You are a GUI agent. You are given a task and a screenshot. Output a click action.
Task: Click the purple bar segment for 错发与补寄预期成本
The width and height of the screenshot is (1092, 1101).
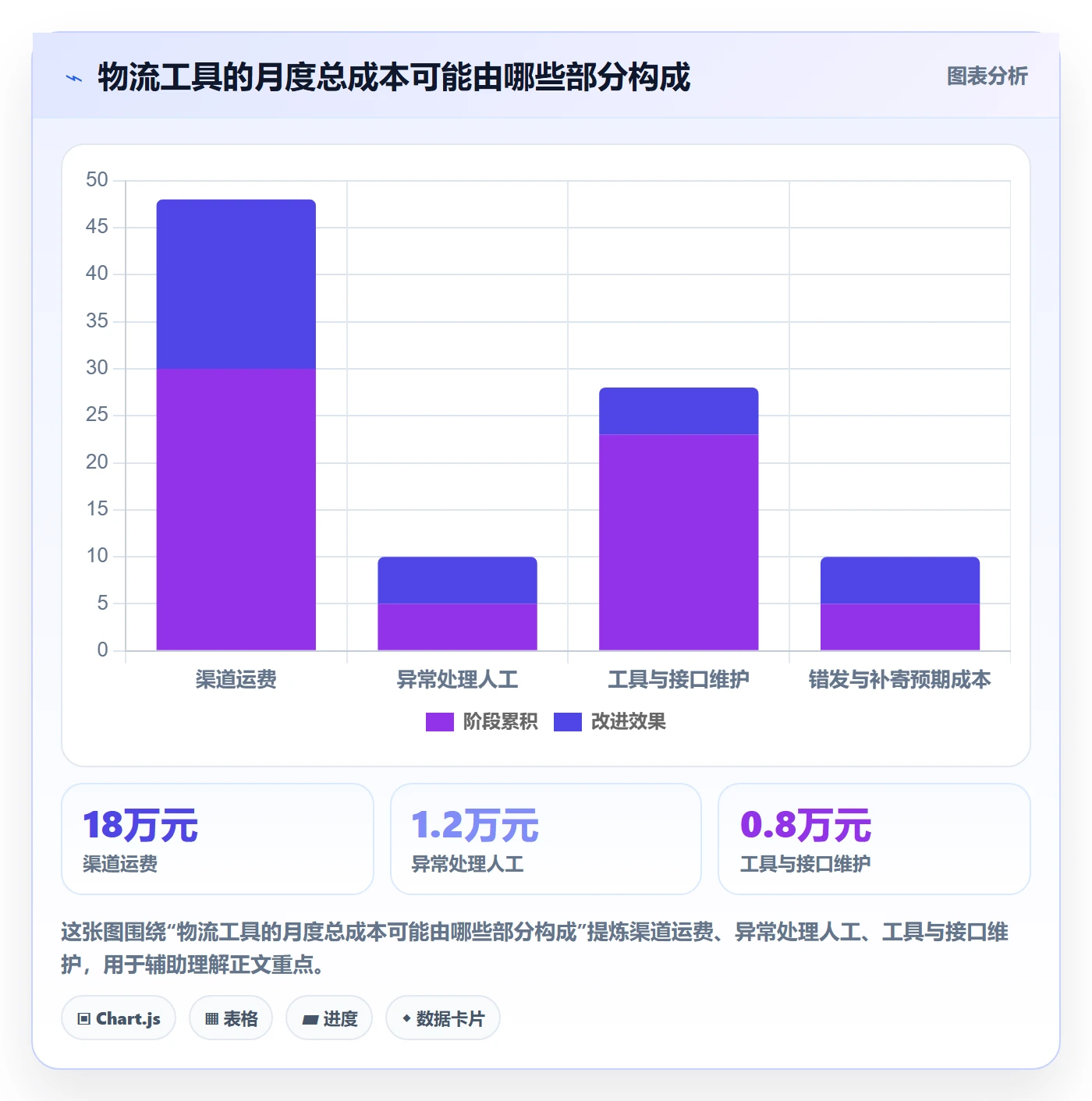[x=900, y=627]
